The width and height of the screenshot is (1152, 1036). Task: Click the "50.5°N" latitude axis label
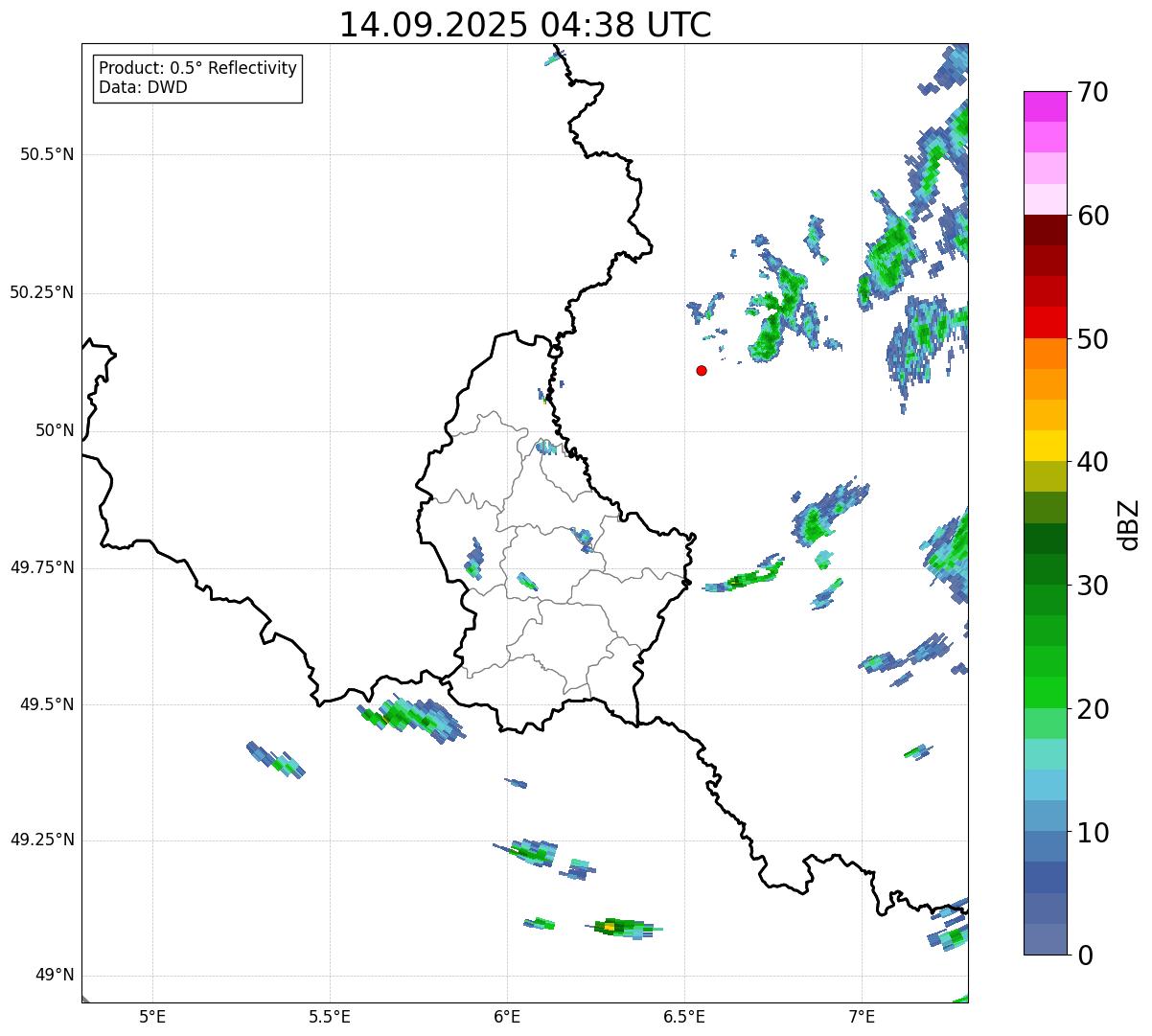coord(47,154)
